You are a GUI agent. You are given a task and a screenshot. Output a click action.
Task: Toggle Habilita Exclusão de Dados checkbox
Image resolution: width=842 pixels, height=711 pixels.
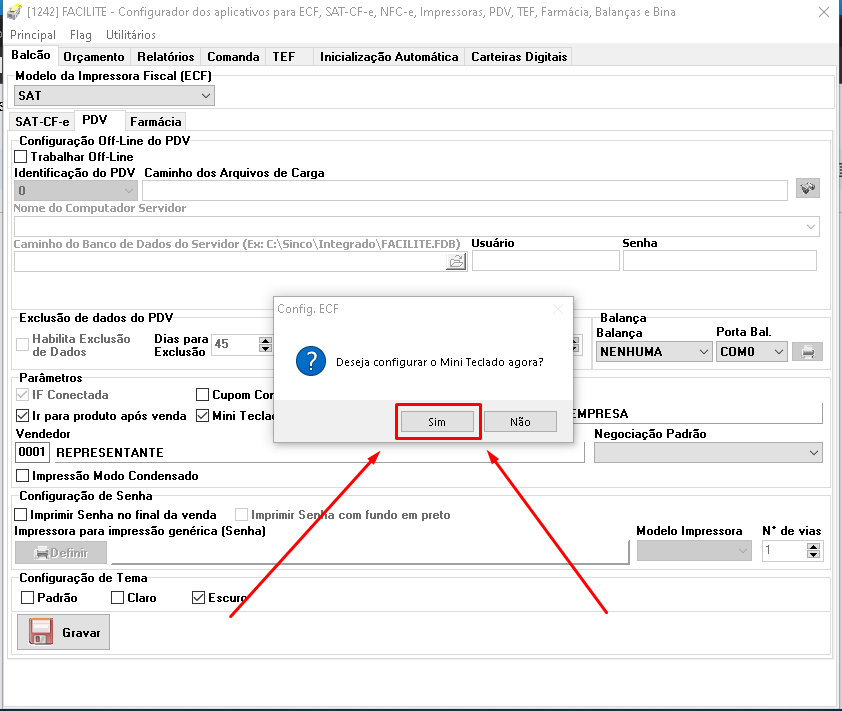23,345
